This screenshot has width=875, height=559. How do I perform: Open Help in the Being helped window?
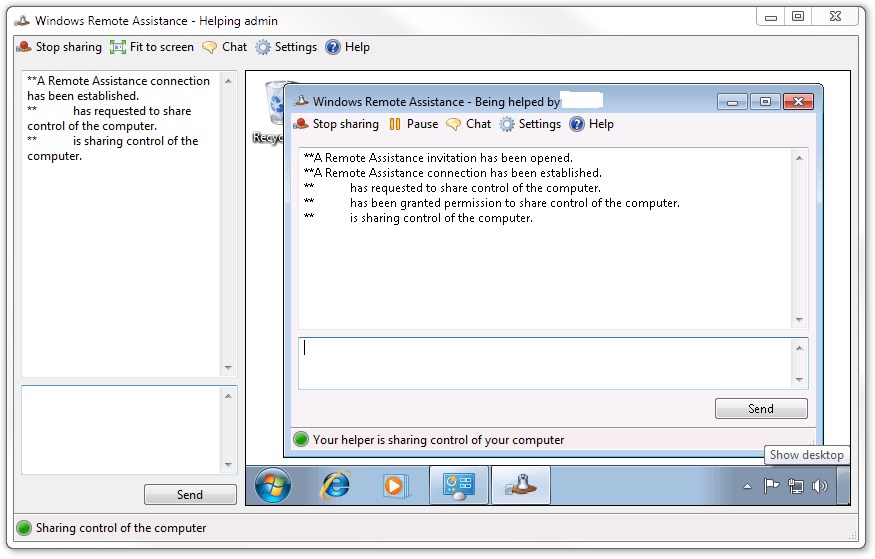592,124
